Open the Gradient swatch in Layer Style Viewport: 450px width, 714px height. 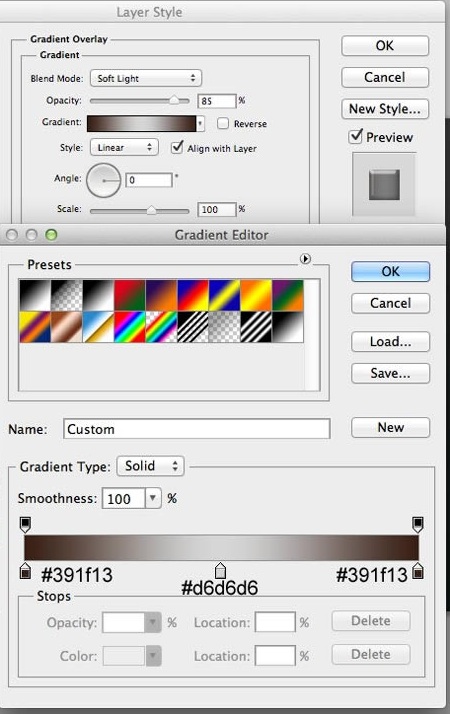(x=141, y=123)
